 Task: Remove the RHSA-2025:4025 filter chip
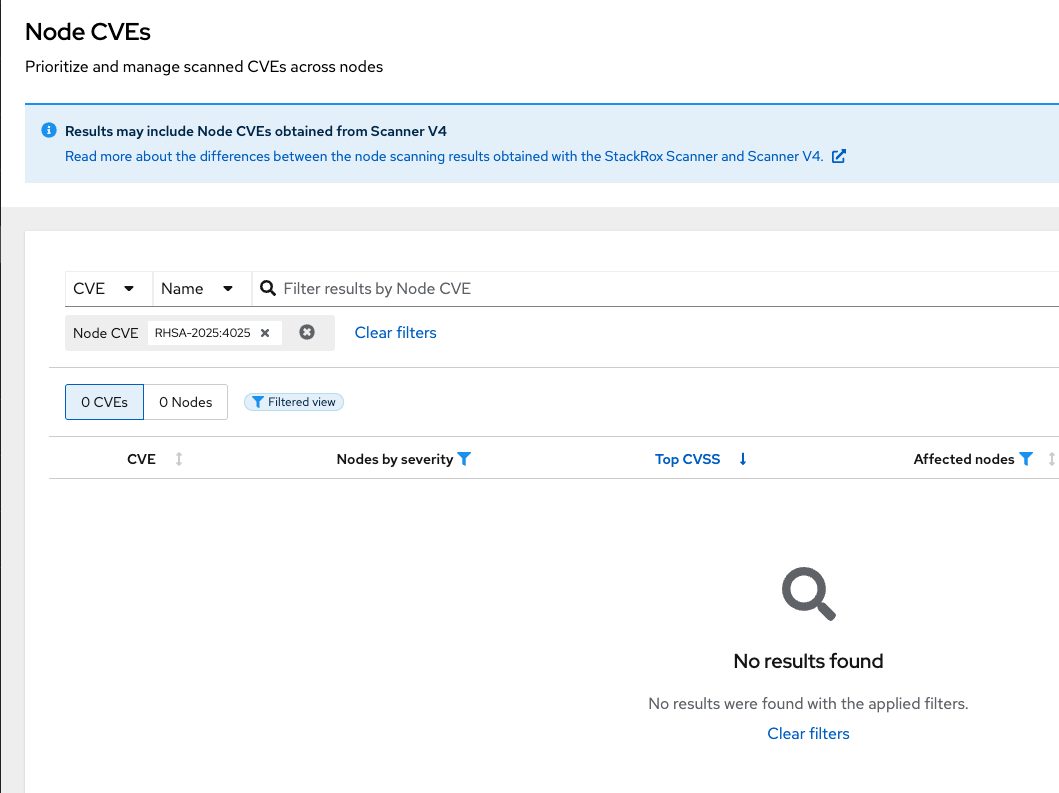coord(265,333)
